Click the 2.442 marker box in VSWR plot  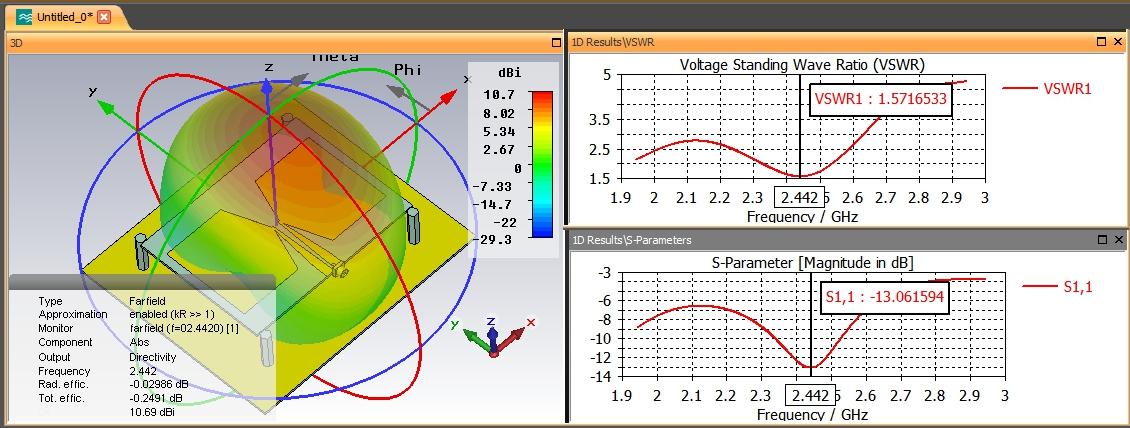[798, 197]
